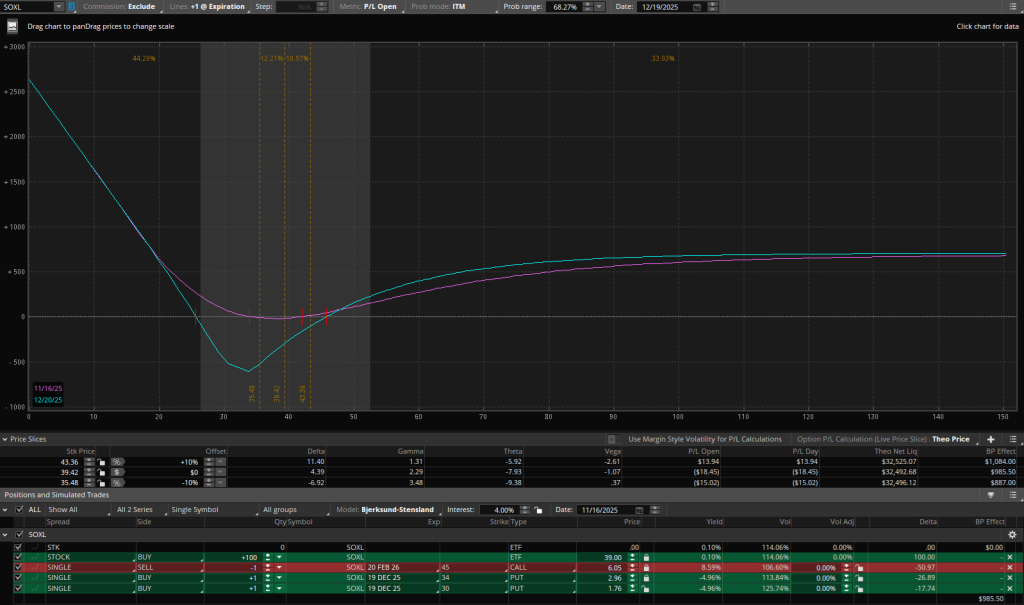This screenshot has width=1024, height=605.
Task: Click the pan chart icon at top left
Action: pos(12,26)
